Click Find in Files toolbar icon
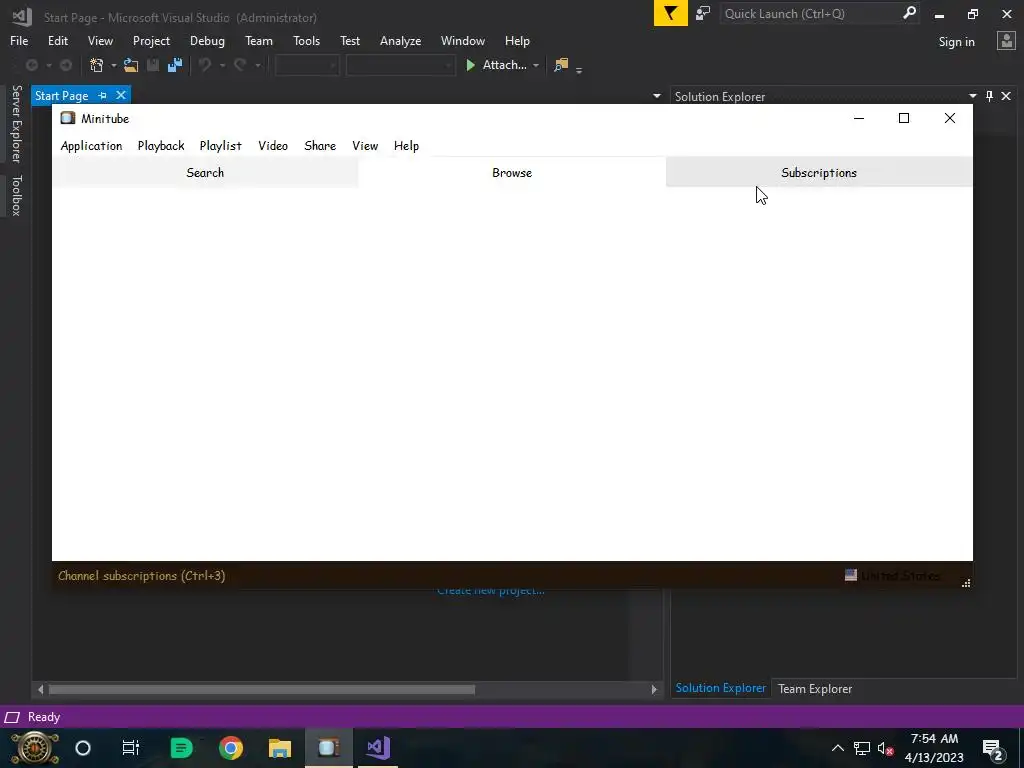The image size is (1024, 768). coord(561,65)
